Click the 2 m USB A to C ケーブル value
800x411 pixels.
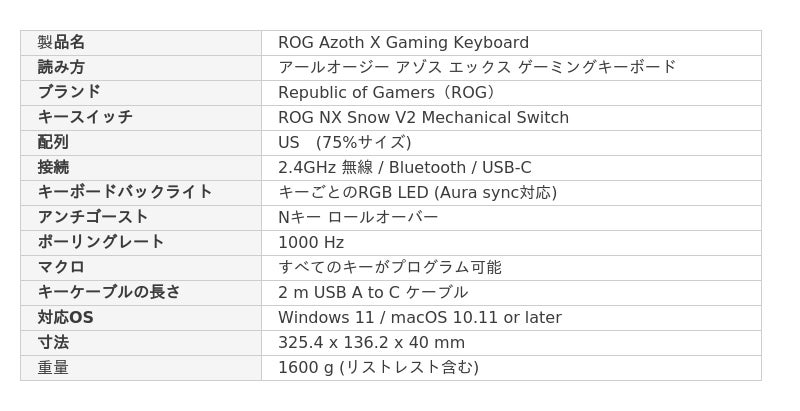373,293
